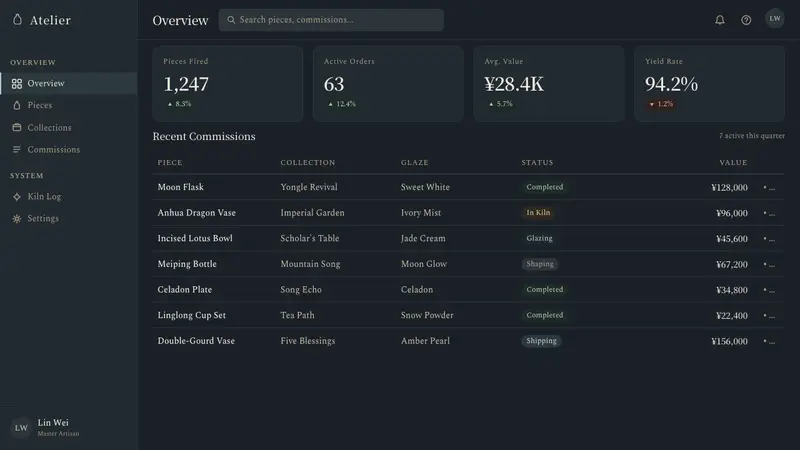The height and width of the screenshot is (450, 800).
Task: Focus the search pieces, commissions field
Action: click(x=331, y=20)
